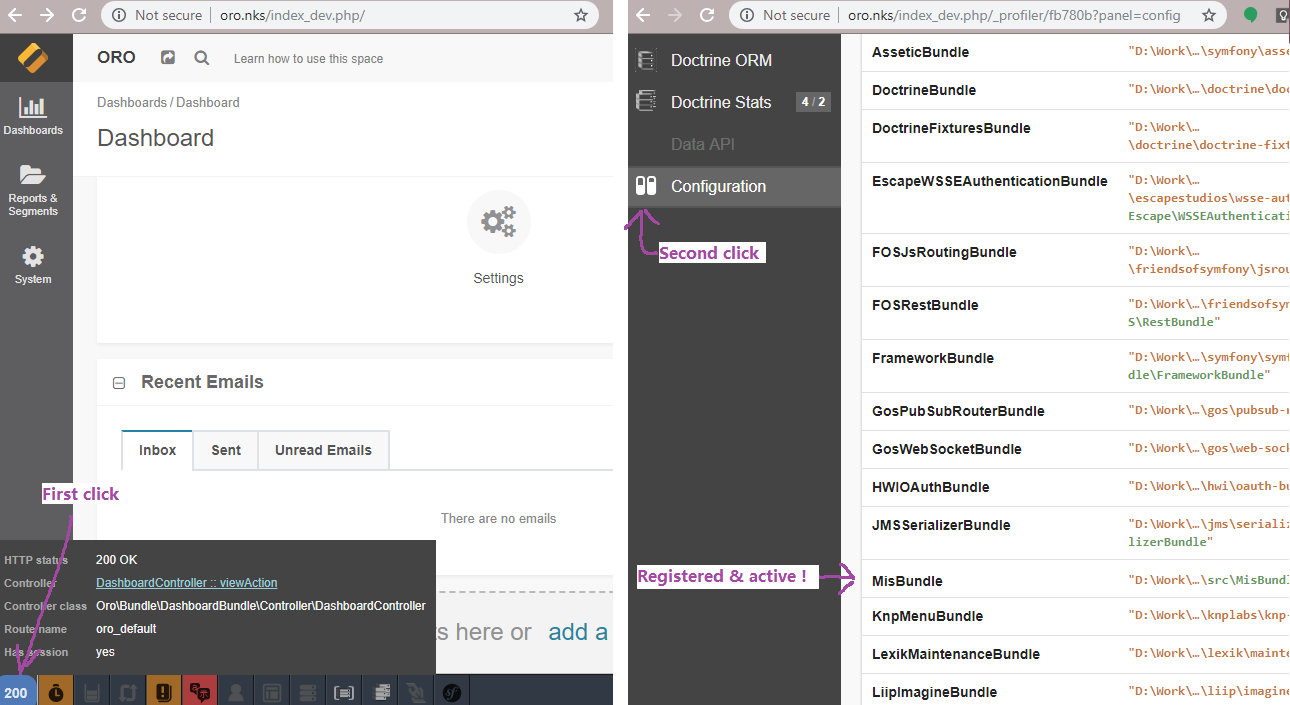Click the left browser address bar URL
The image size is (1290, 705).
pos(291,15)
